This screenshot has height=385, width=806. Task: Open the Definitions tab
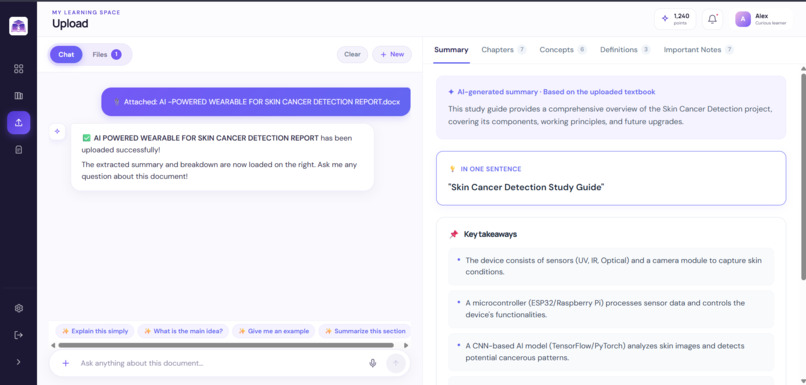(x=625, y=50)
